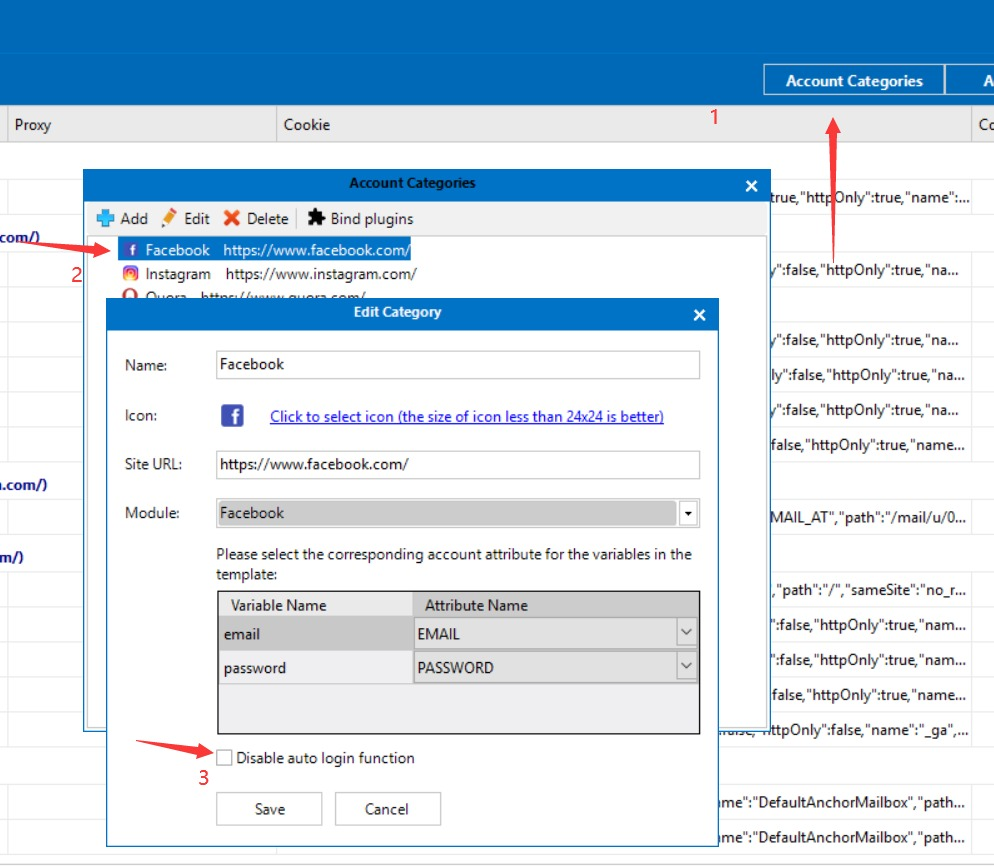Close the Edit Category dialog
Image resolution: width=994 pixels, height=866 pixels.
coord(699,315)
